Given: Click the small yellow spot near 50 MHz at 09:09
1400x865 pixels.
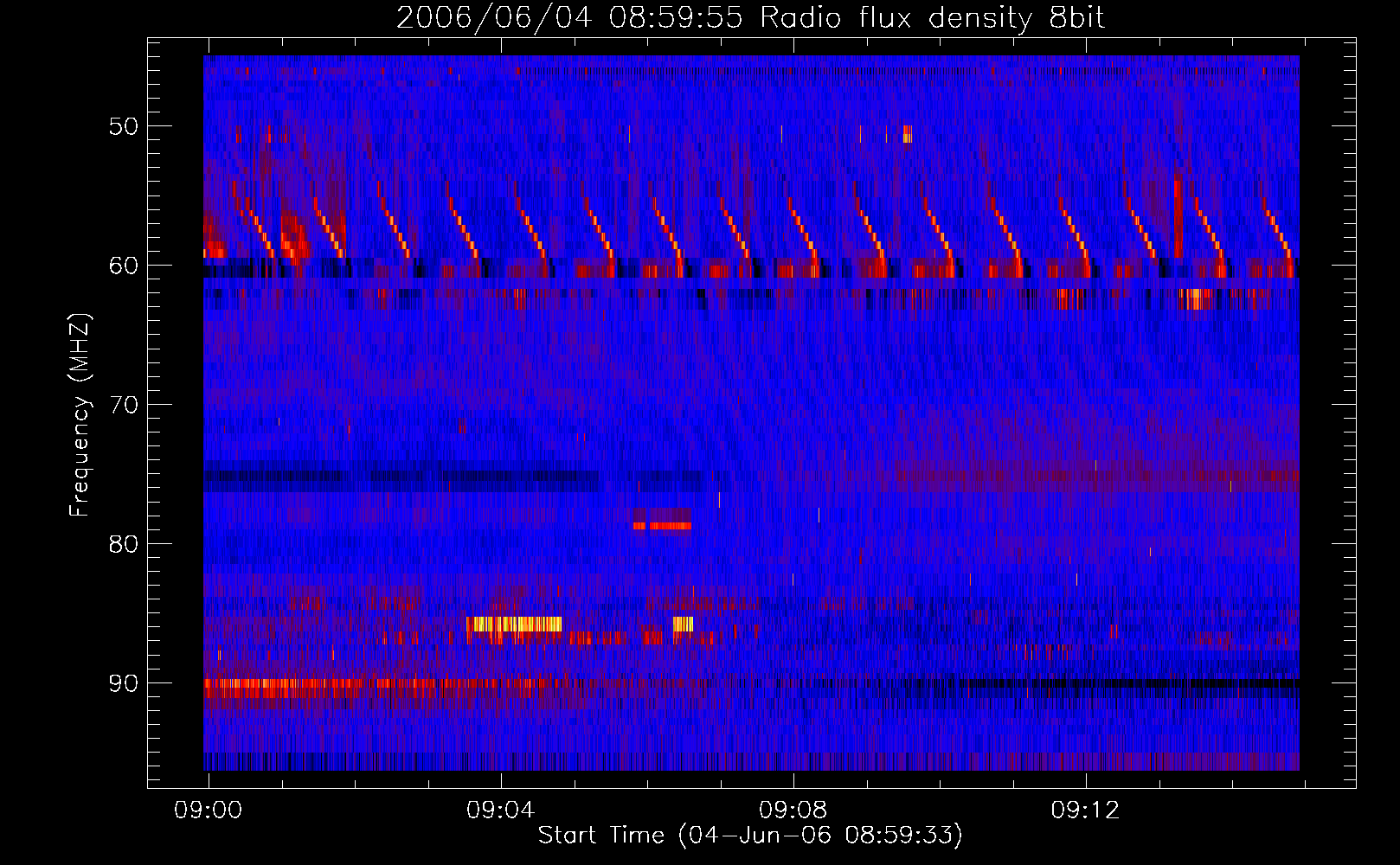Looking at the screenshot, I should pos(907,133).
